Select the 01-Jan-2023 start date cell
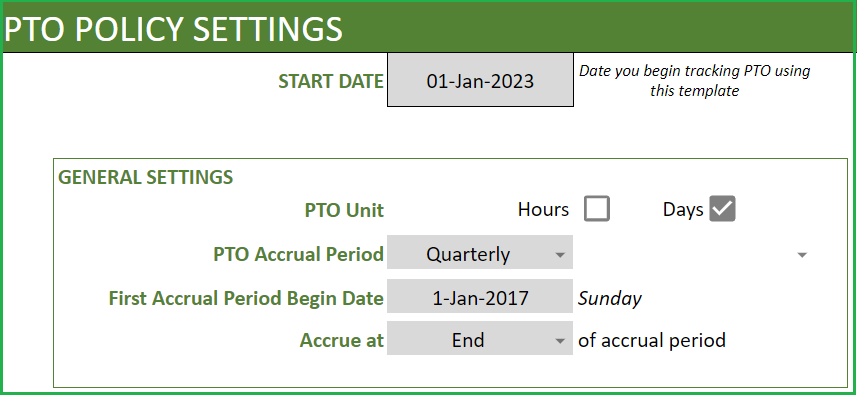The image size is (857, 395). tap(480, 80)
